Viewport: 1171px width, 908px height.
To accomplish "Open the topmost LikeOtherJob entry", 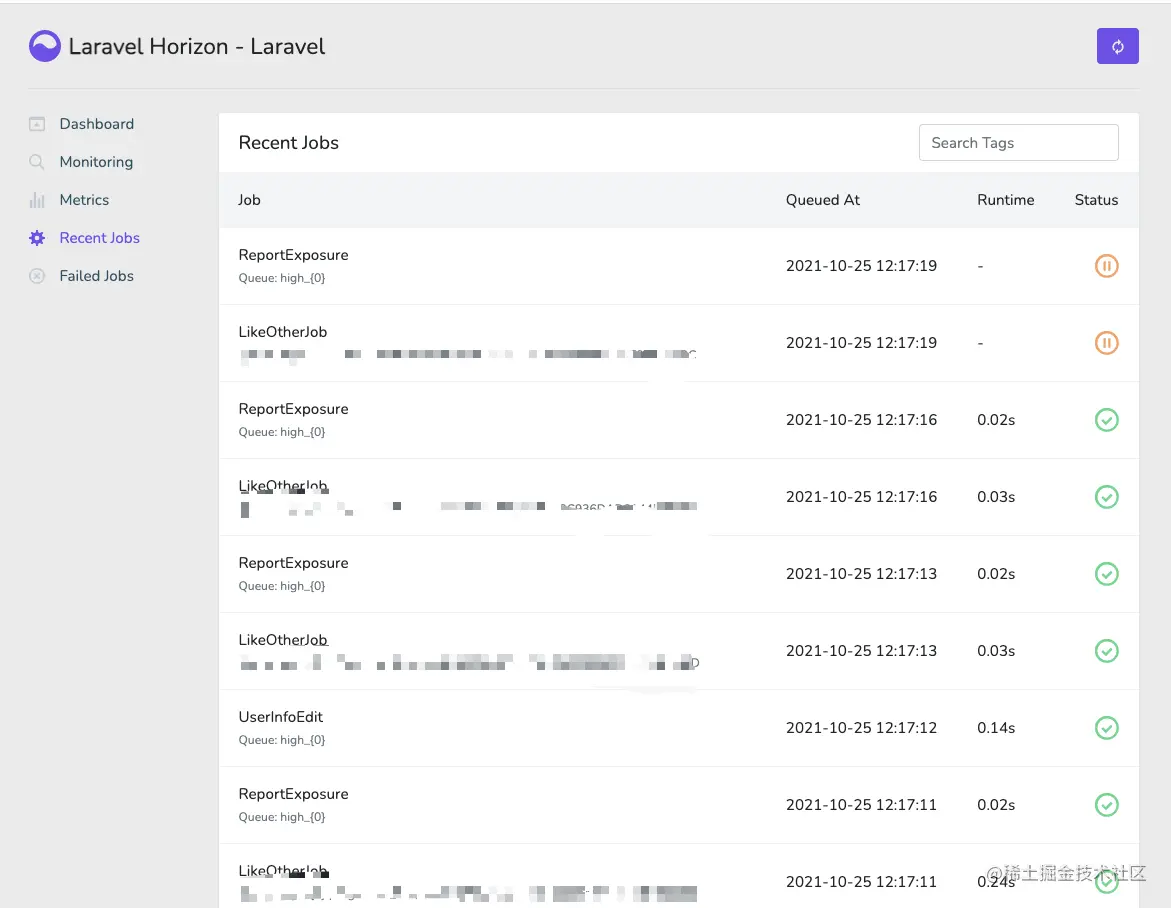I will point(282,332).
